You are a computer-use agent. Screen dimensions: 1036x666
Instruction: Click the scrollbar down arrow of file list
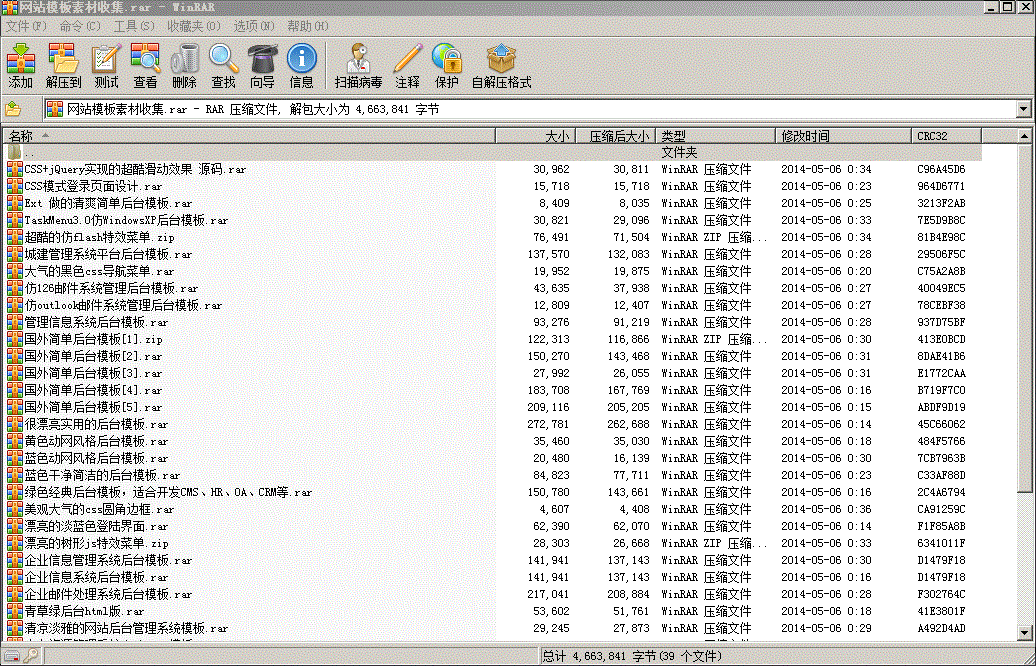(x=1024, y=632)
